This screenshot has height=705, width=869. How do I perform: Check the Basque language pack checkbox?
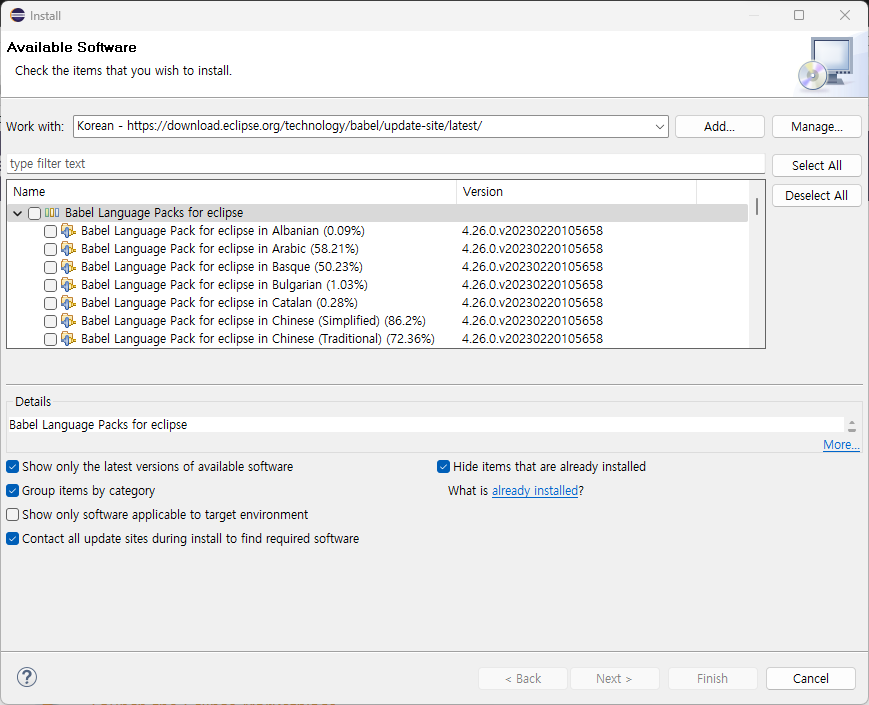pos(50,267)
